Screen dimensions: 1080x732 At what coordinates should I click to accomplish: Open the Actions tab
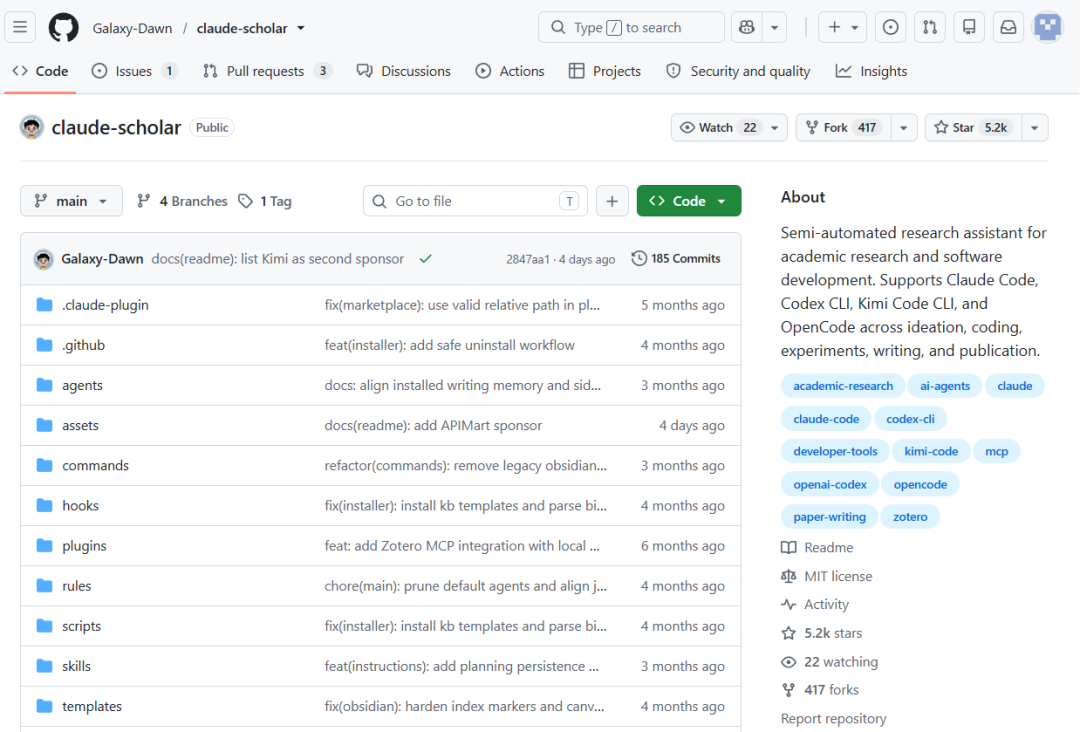[x=510, y=71]
